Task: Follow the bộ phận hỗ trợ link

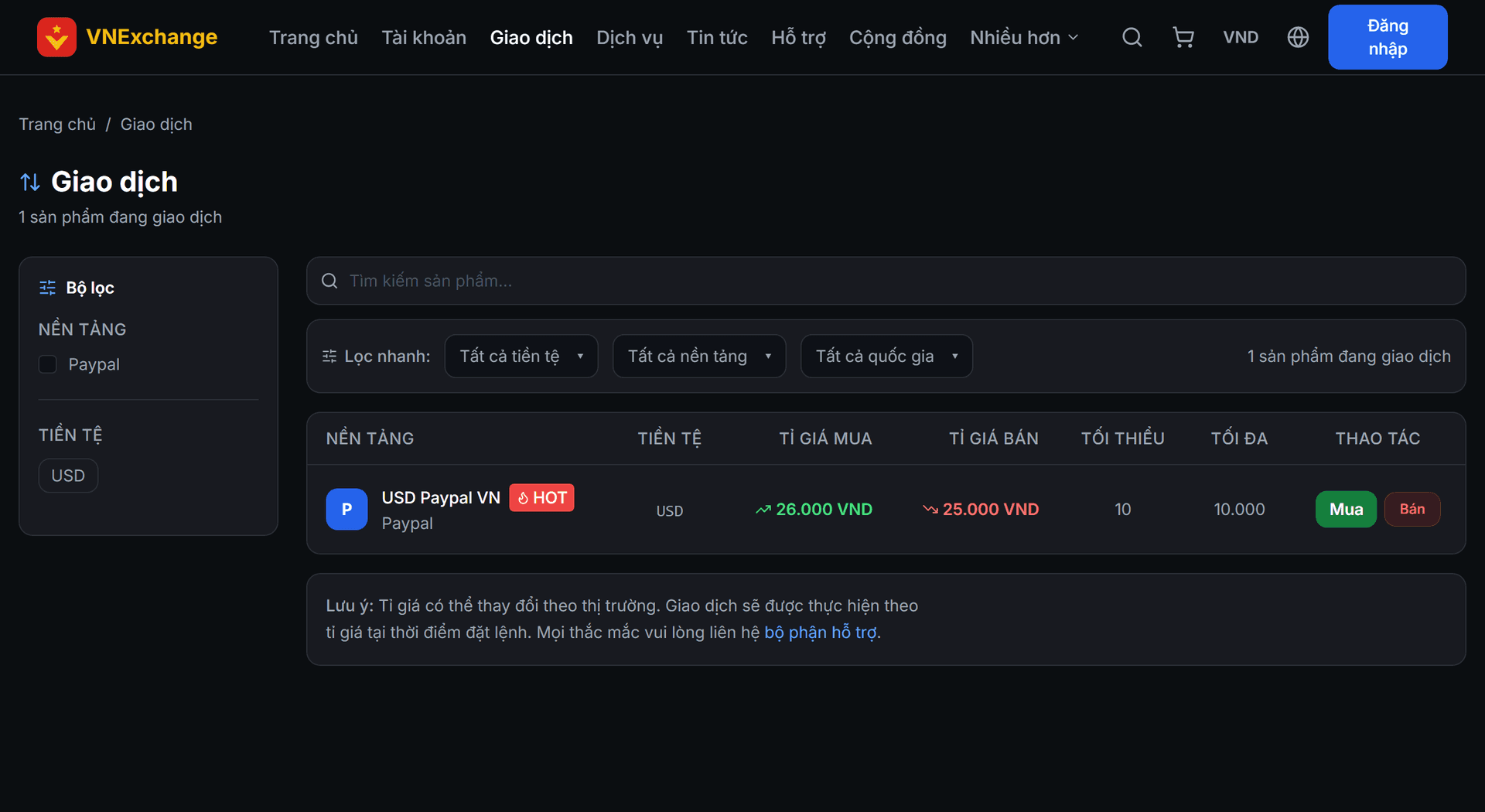Action: tap(821, 633)
